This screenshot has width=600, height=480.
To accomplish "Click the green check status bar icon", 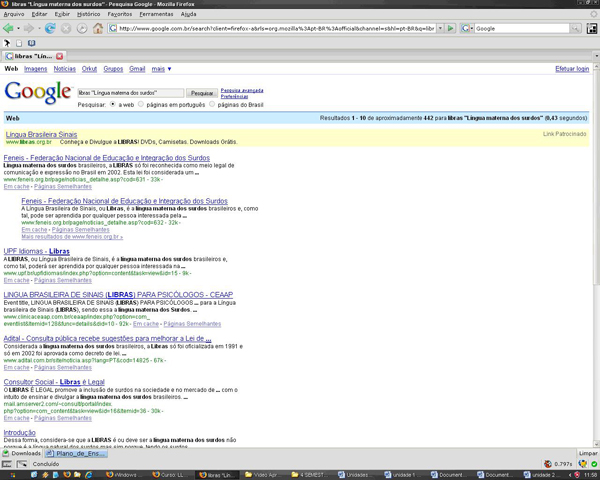I will [594, 464].
